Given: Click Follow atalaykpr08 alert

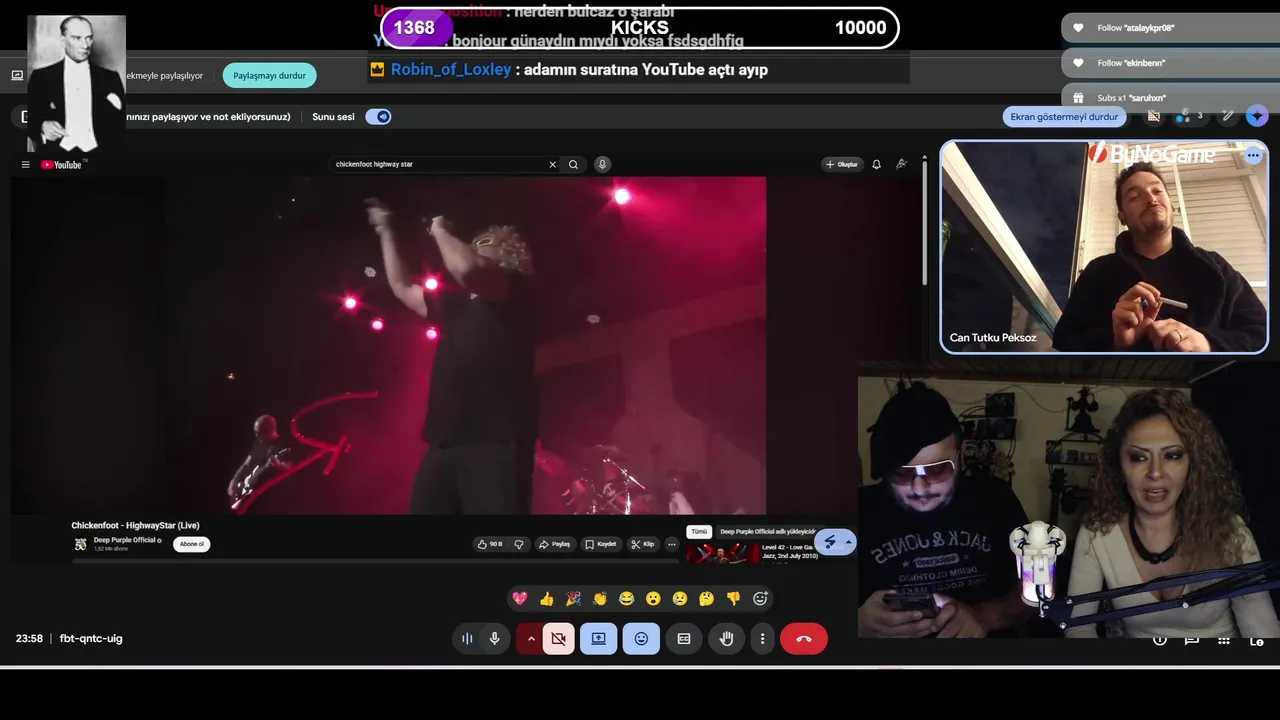Looking at the screenshot, I should pyautogui.click(x=1170, y=28).
